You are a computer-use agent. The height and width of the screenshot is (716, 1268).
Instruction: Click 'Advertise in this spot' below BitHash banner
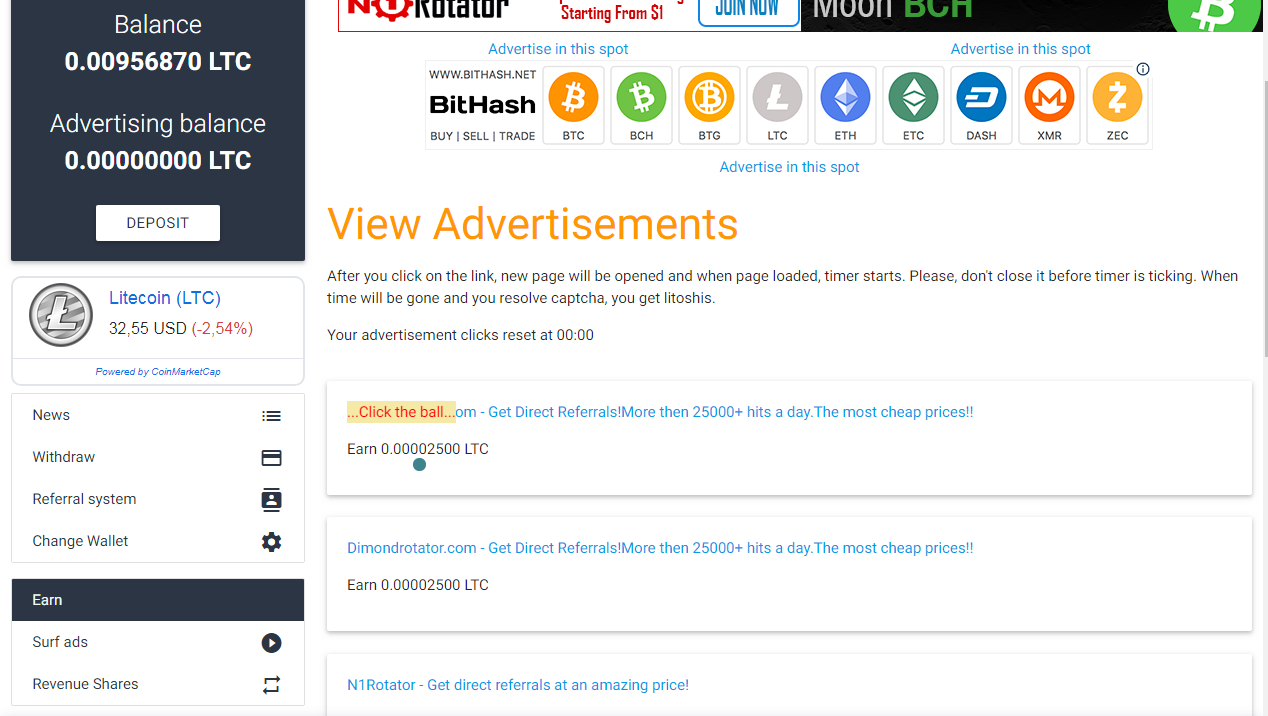[x=789, y=167]
